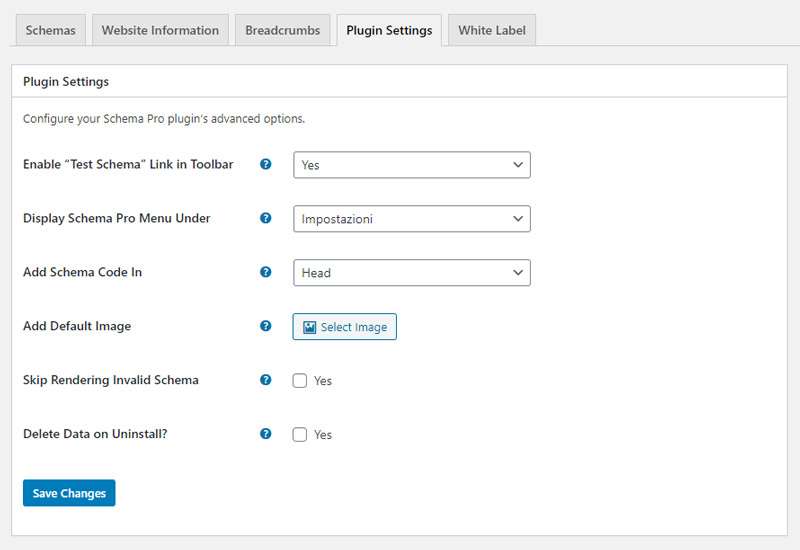This screenshot has width=800, height=550.
Task: Tick the Delete Data on Uninstall checkbox
Action: [299, 434]
